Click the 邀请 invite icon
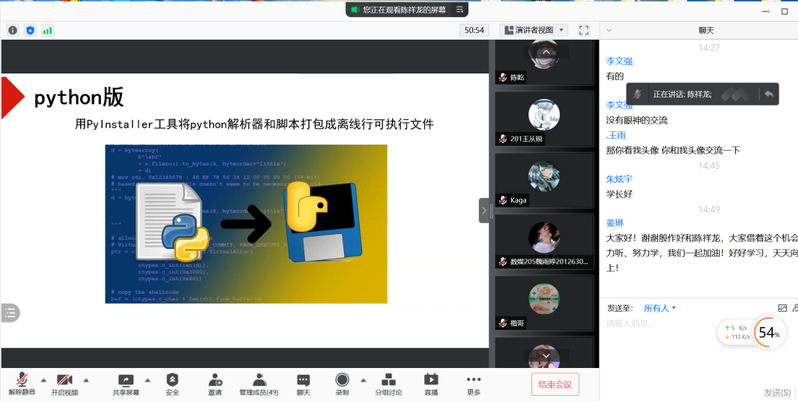Screen dimensions: 798x401 (215, 379)
